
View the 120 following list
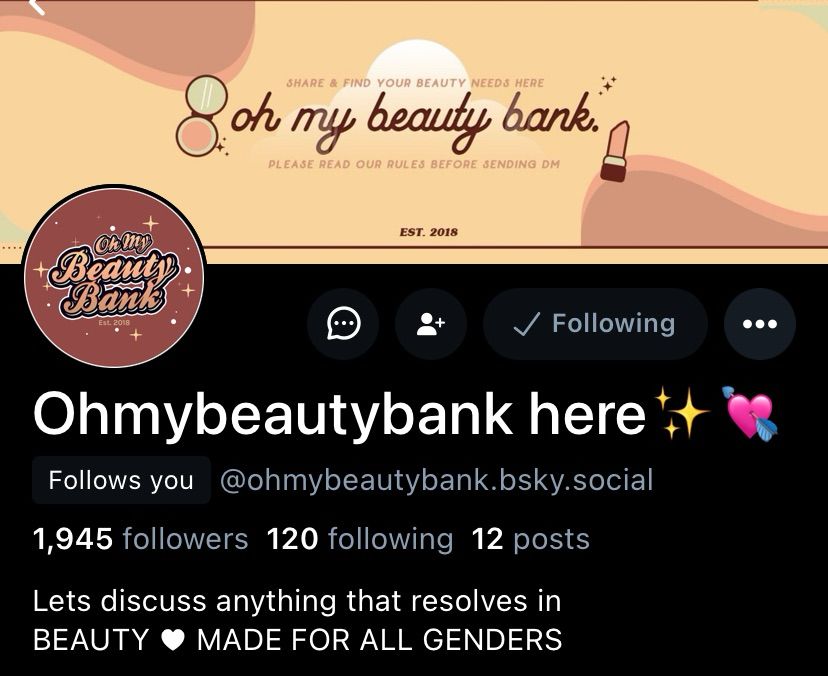click(360, 539)
